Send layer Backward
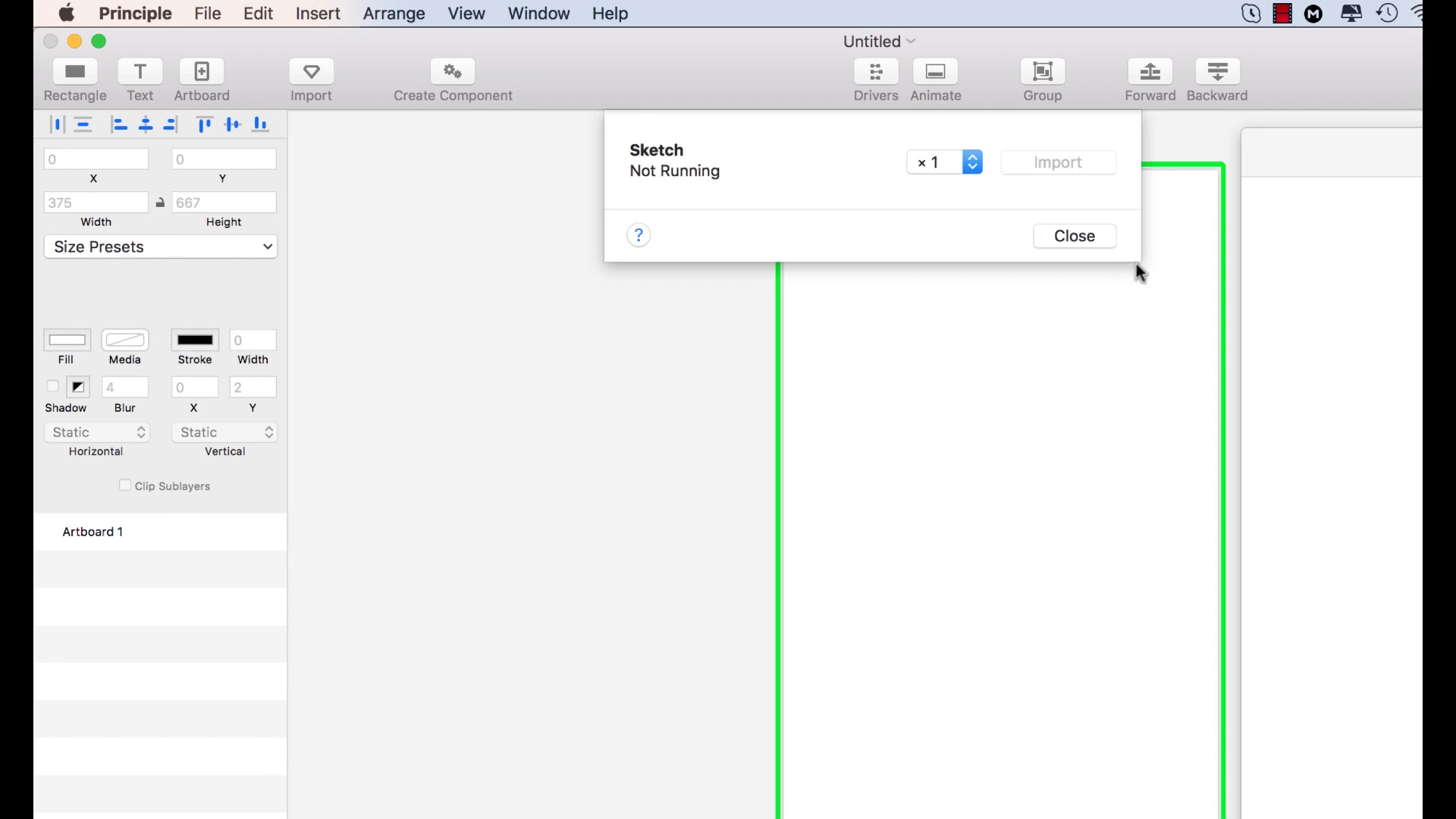 [1218, 72]
